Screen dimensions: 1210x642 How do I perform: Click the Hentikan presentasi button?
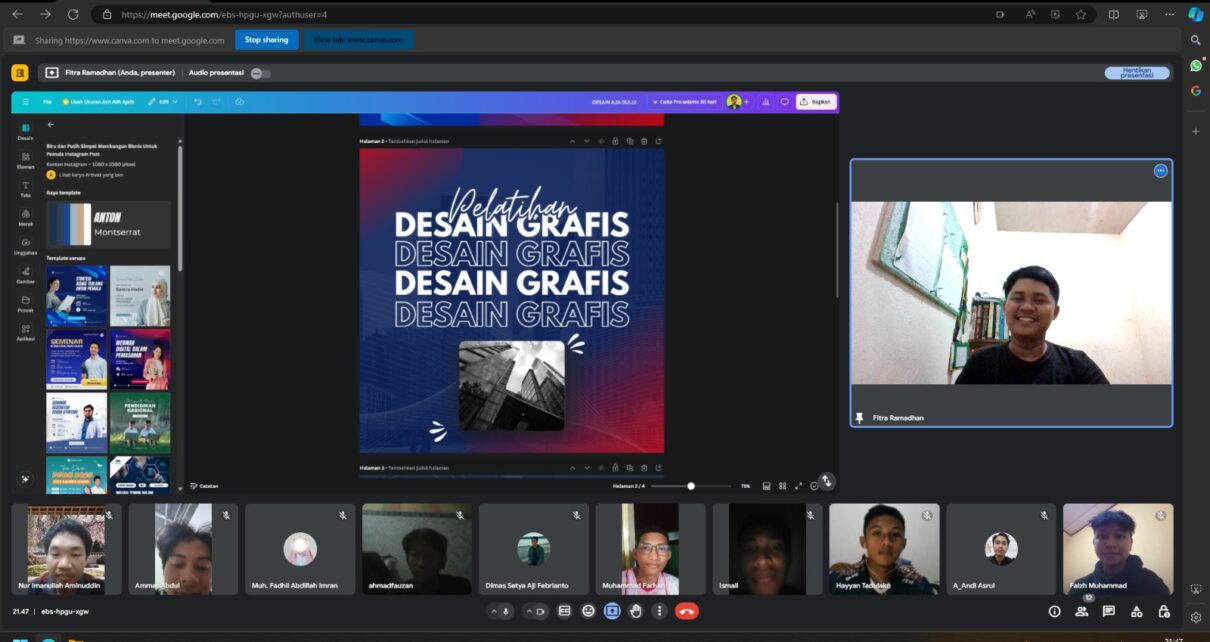pos(1137,73)
